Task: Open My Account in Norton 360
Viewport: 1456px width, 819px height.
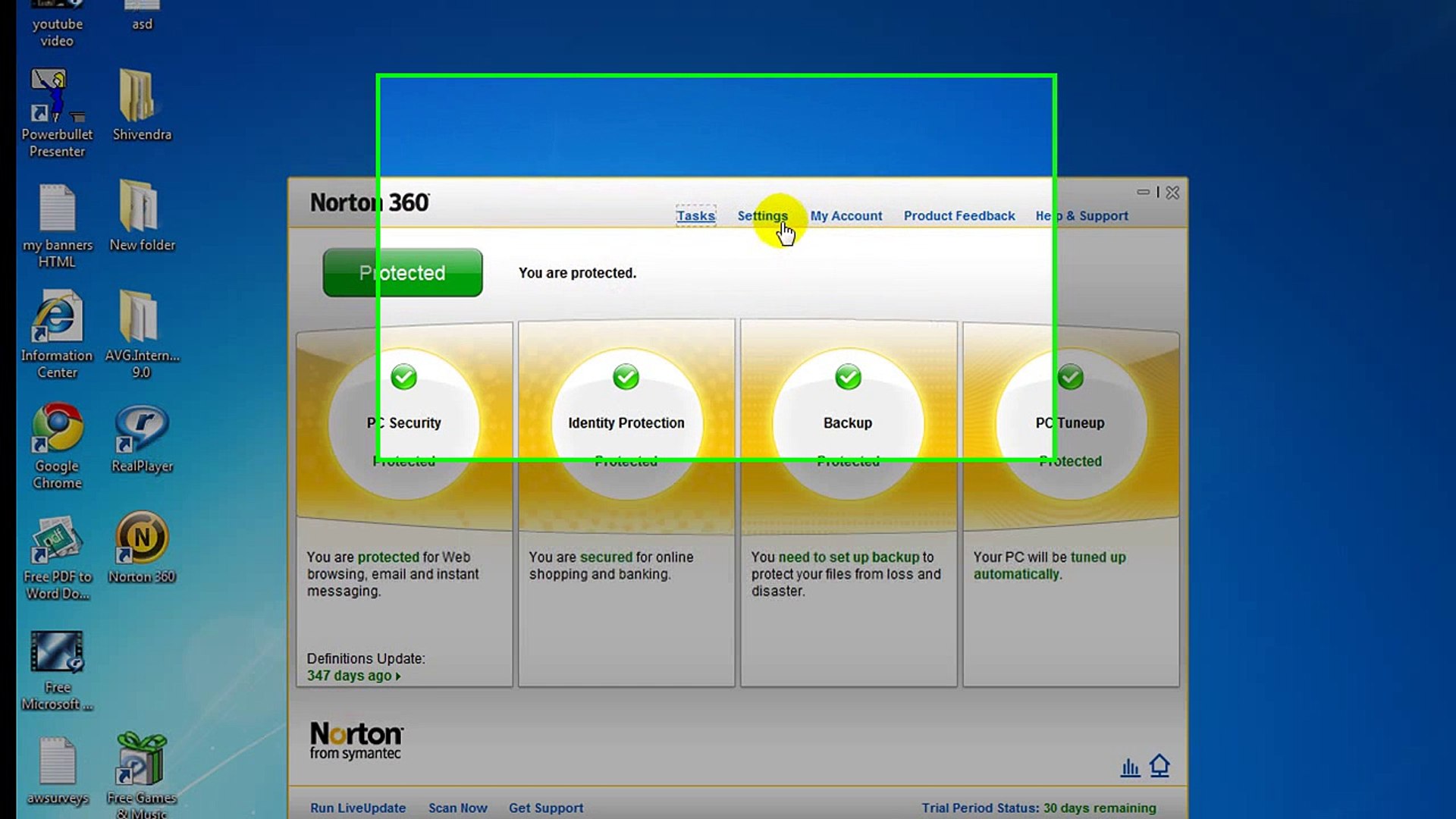Action: pyautogui.click(x=846, y=216)
